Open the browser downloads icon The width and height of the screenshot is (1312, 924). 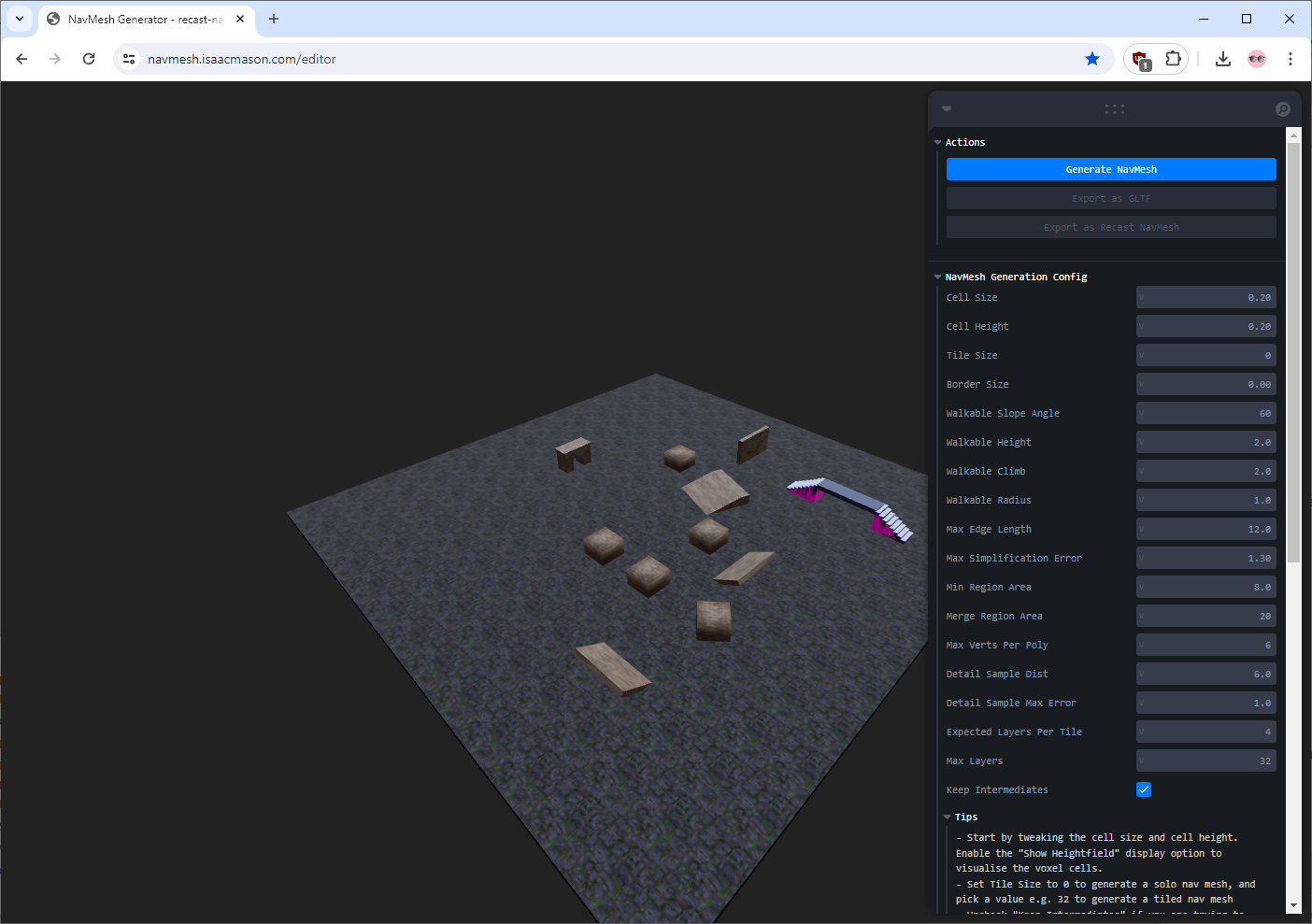coord(1223,59)
